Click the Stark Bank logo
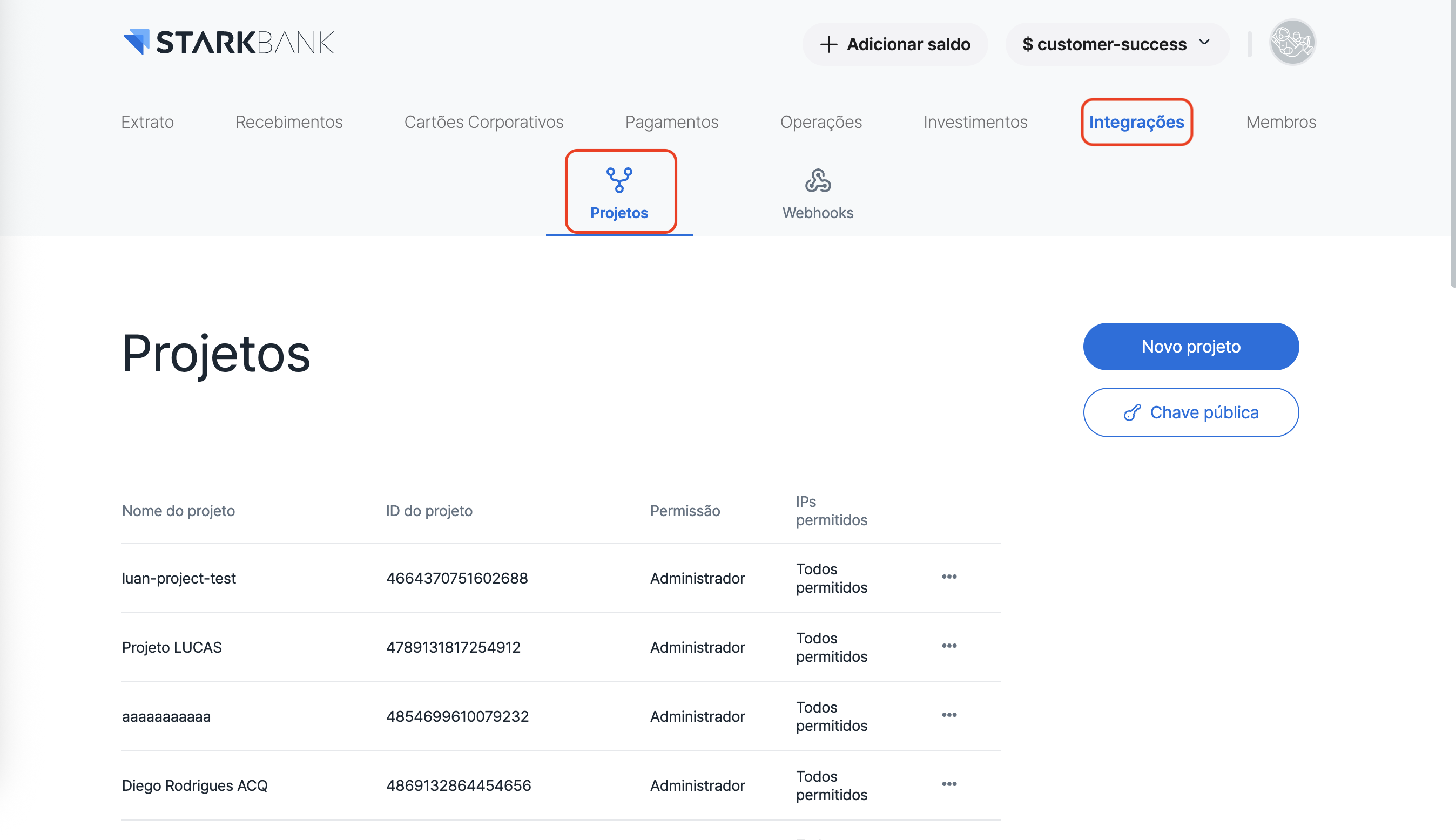 [228, 43]
